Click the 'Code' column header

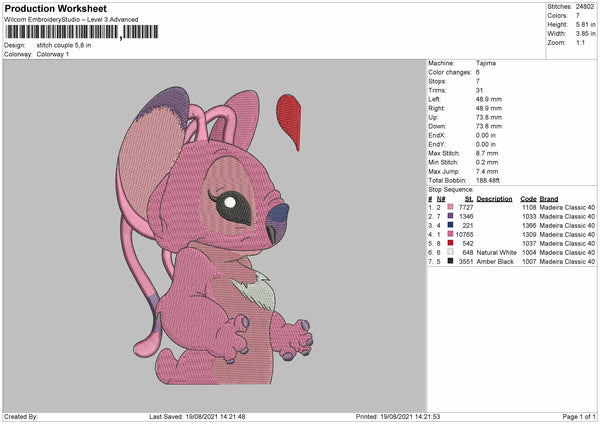click(528, 199)
